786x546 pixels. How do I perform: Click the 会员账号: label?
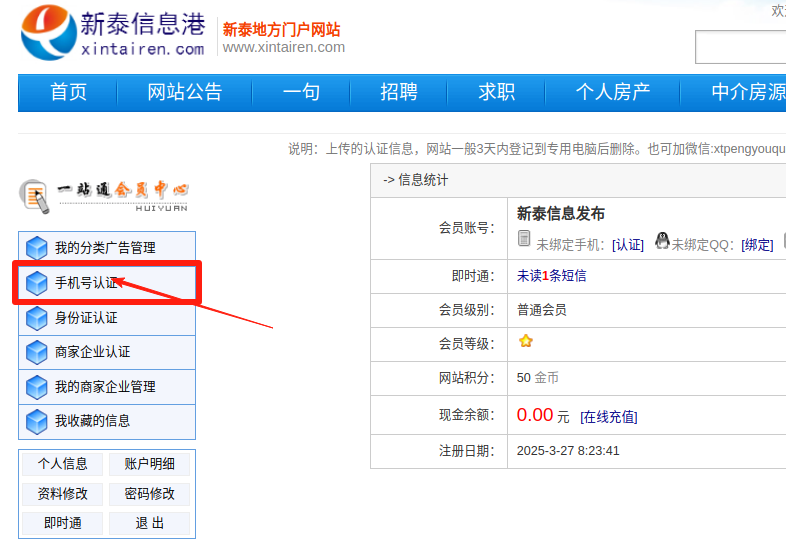(x=467, y=229)
